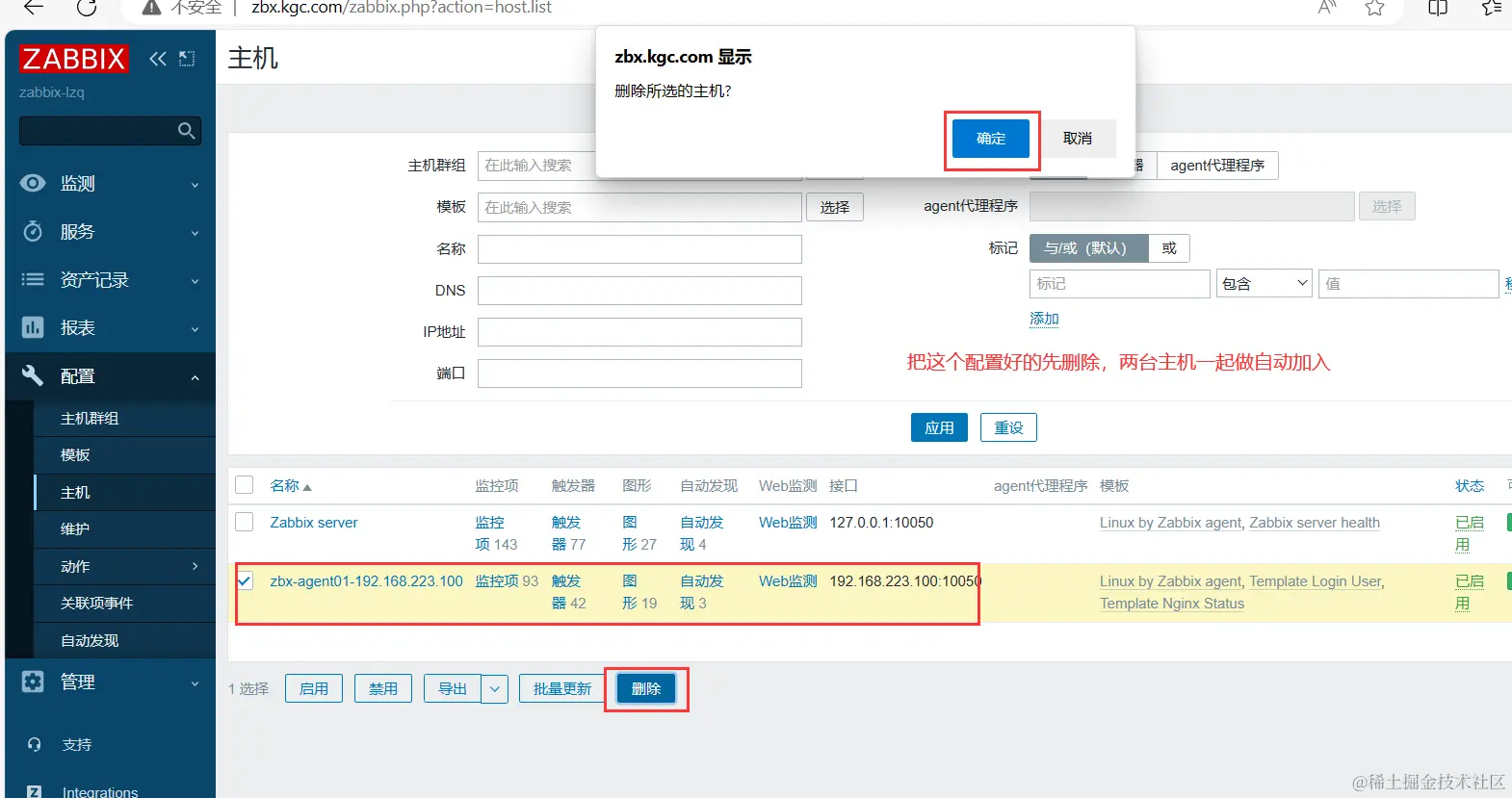
Task: Click the 端口 filter input field
Action: (639, 373)
